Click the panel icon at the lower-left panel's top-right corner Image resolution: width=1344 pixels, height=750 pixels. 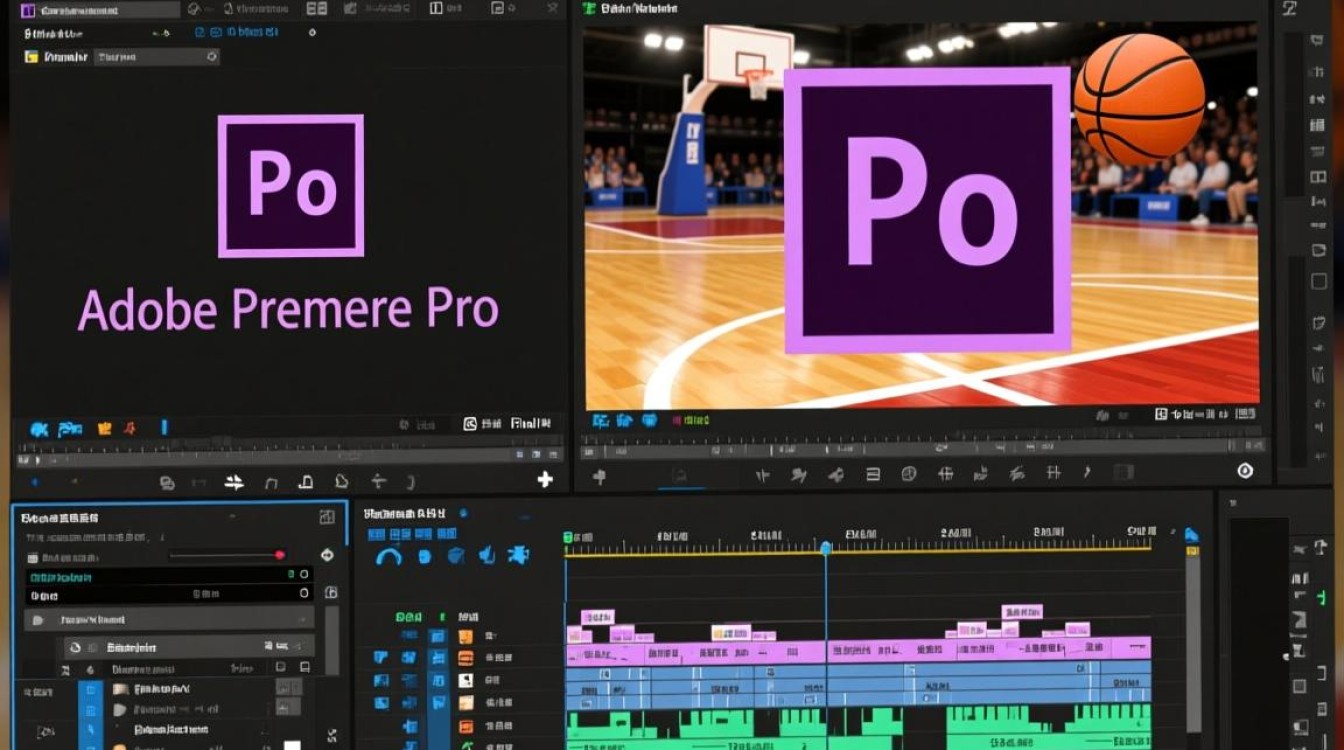[x=327, y=517]
